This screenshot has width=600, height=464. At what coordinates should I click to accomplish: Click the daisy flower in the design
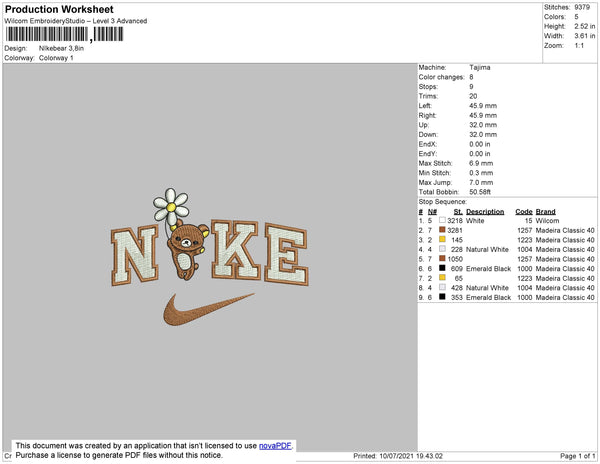click(x=171, y=207)
